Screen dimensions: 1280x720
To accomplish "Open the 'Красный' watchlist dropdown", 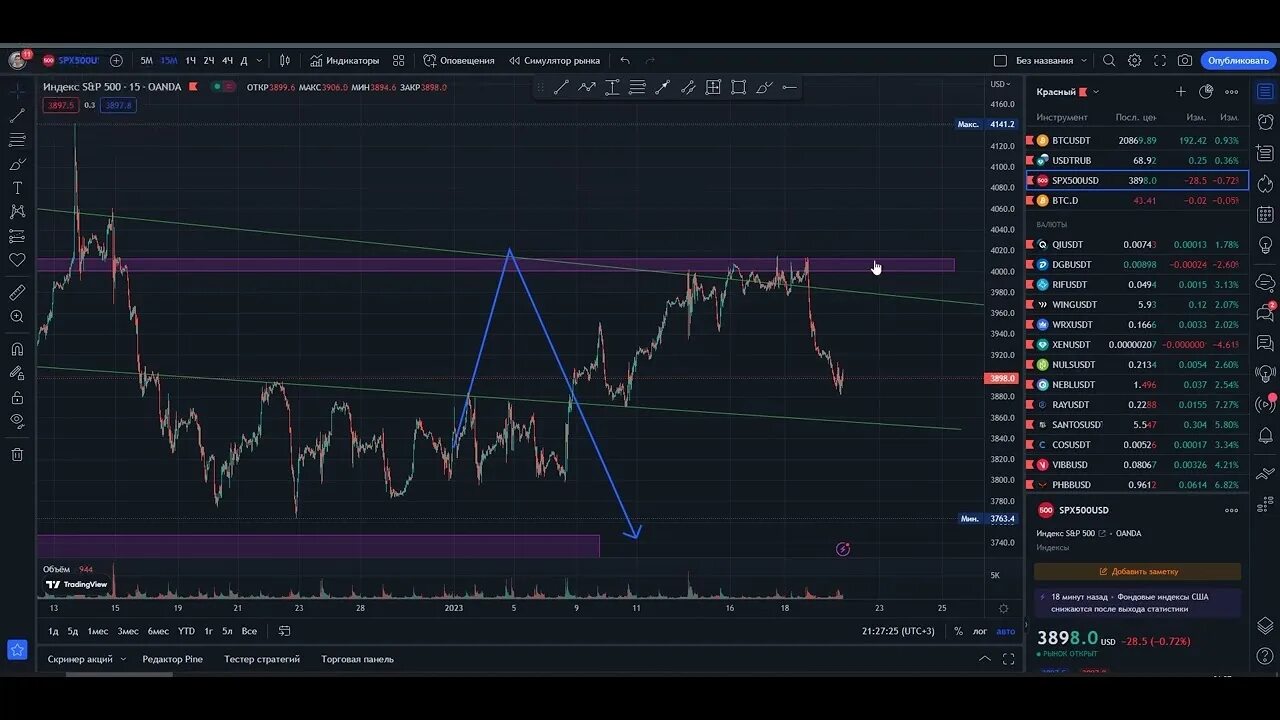I will click(1068, 92).
